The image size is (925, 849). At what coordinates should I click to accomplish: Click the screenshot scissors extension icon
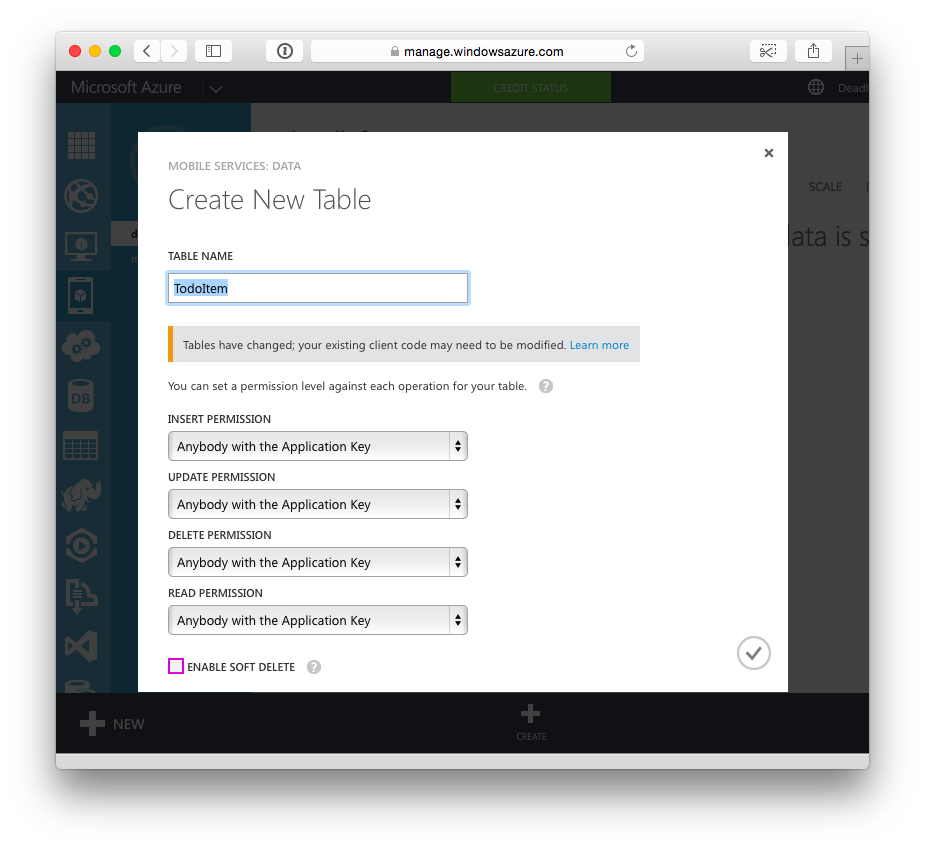[x=768, y=51]
